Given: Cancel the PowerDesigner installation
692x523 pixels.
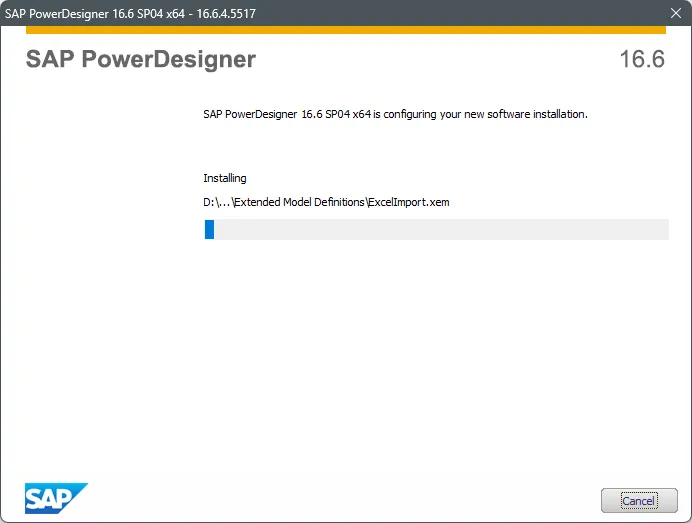Looking at the screenshot, I should click(x=639, y=500).
